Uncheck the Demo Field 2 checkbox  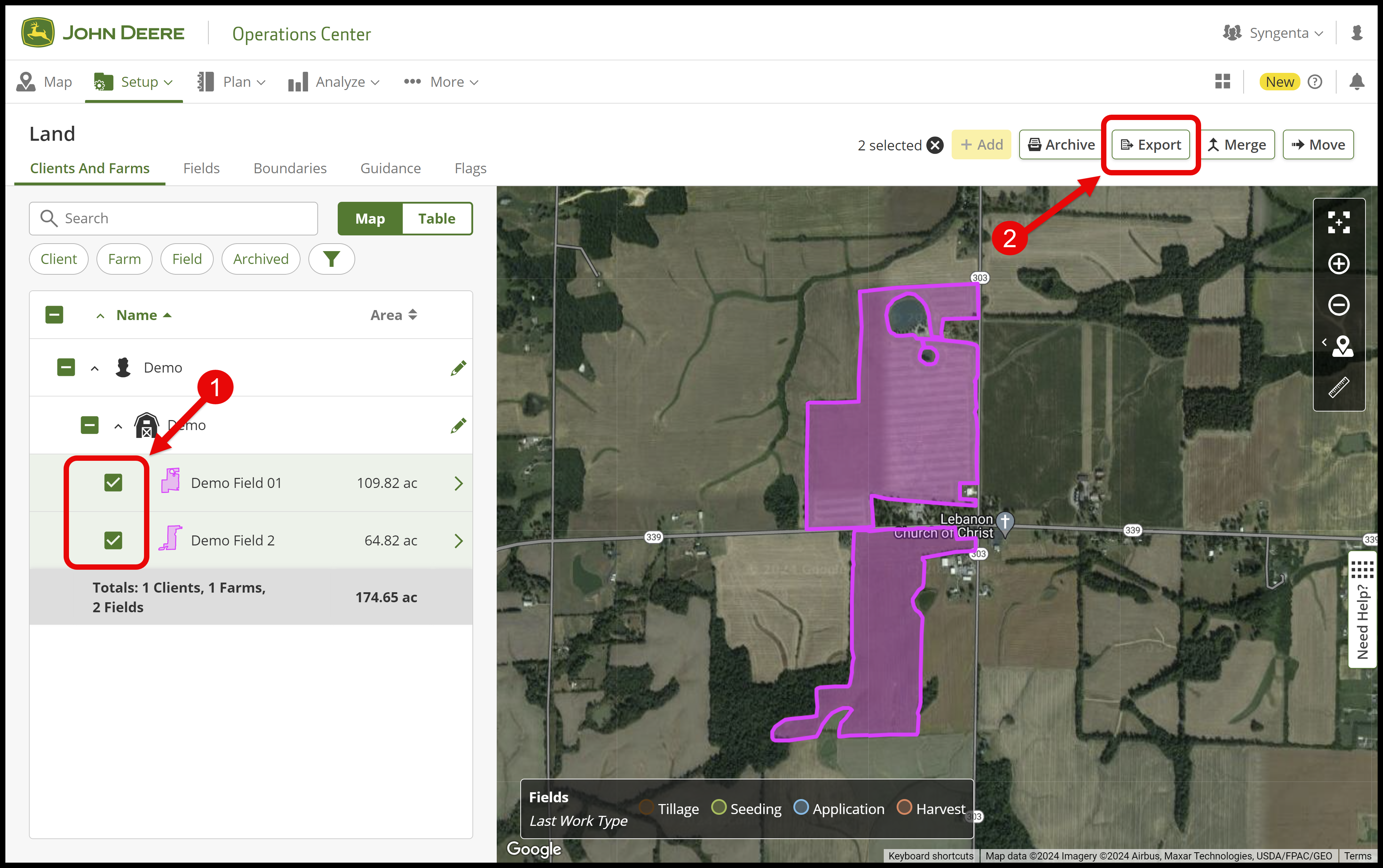pyautogui.click(x=113, y=540)
